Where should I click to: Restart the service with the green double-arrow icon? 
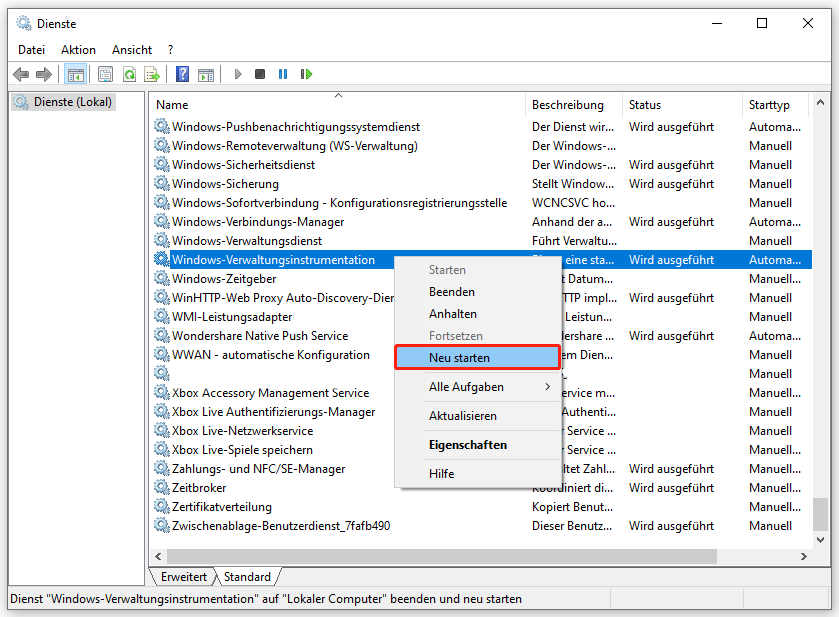click(x=306, y=73)
